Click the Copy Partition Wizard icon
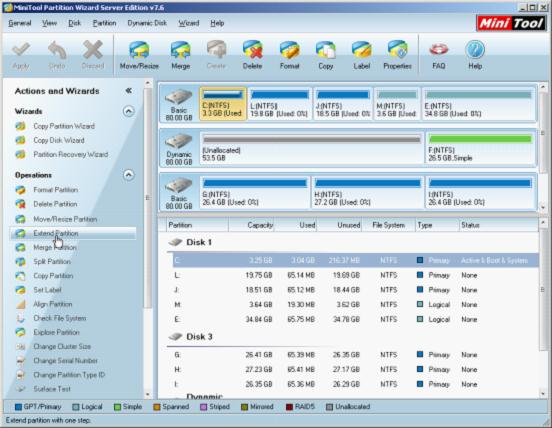552x428 pixels. [20, 126]
